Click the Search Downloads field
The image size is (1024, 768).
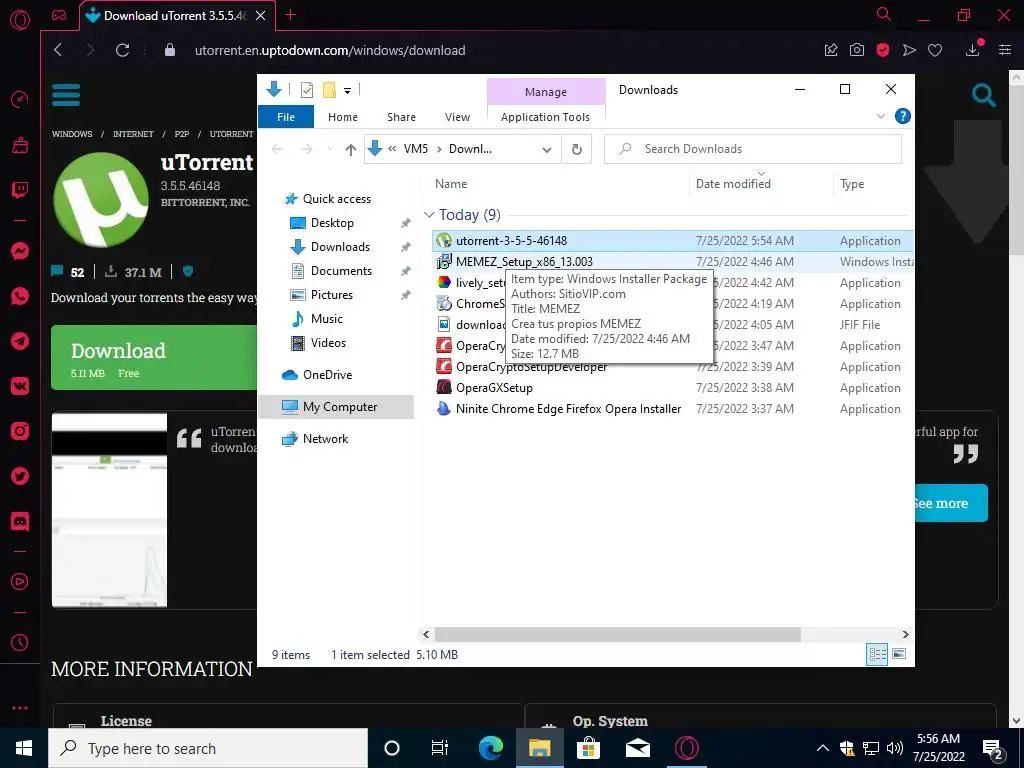pos(752,149)
